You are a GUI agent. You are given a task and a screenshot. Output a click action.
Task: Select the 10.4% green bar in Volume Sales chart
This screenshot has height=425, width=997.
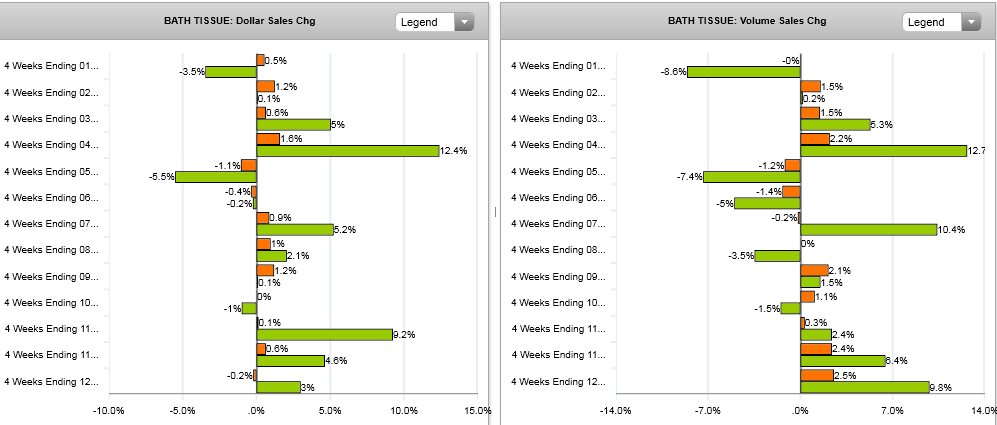869,230
